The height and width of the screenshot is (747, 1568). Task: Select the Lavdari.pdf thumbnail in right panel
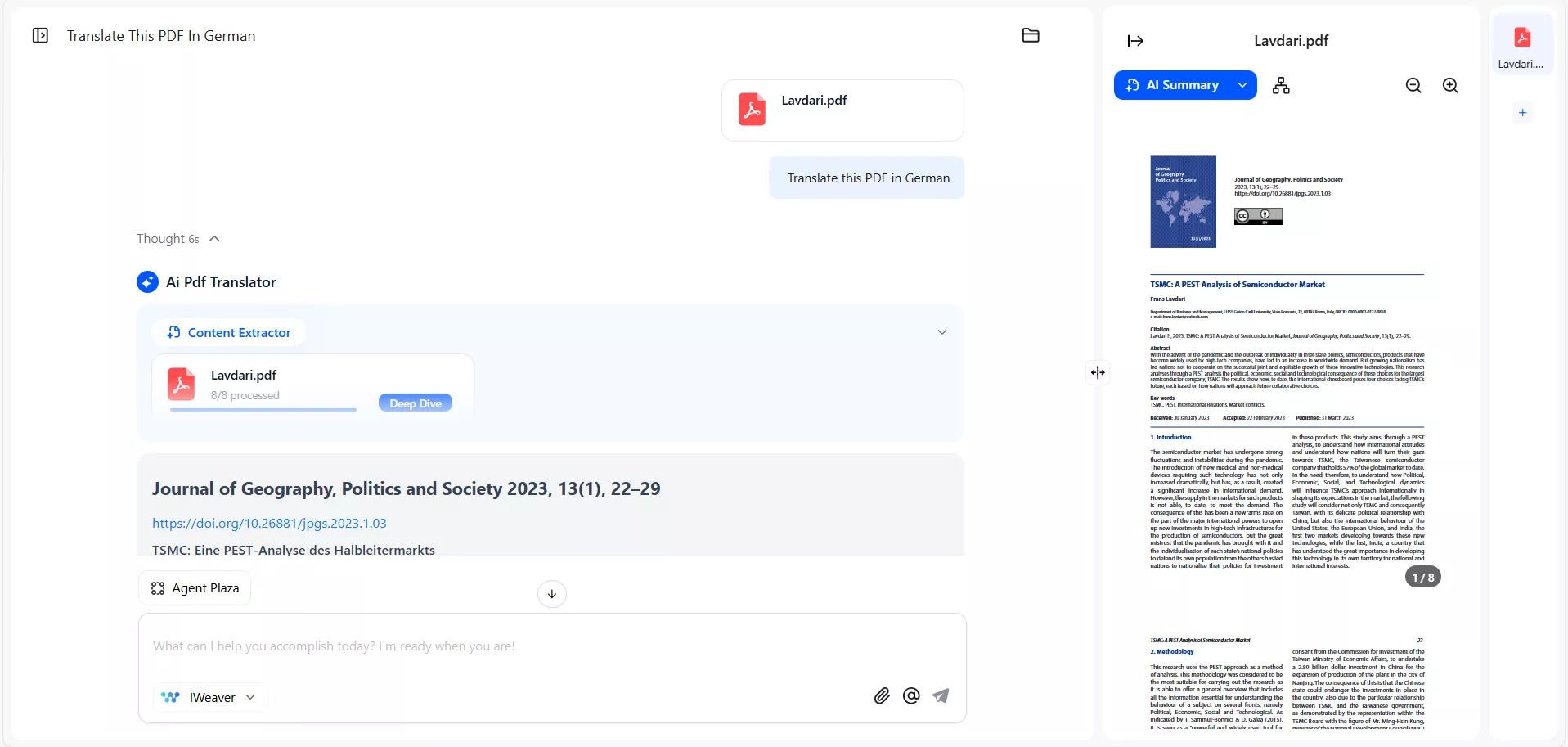1522,45
